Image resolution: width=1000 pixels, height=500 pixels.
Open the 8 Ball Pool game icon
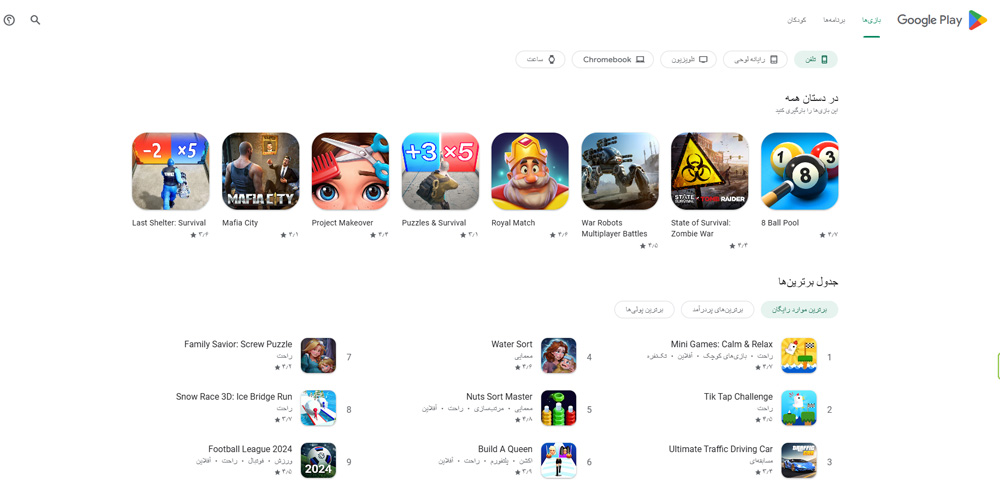pyautogui.click(x=799, y=171)
